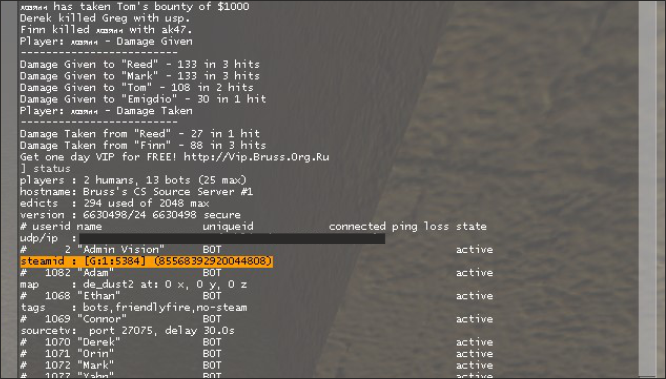This screenshot has width=666, height=379.
Task: Click the hostname Bruss's CS Source Server line
Action: (x=136, y=192)
